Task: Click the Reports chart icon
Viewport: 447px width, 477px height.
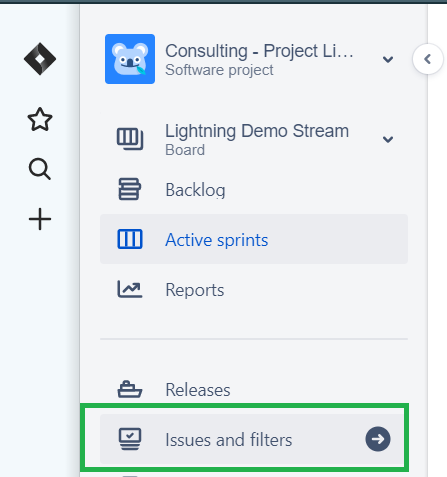Action: pyautogui.click(x=130, y=289)
